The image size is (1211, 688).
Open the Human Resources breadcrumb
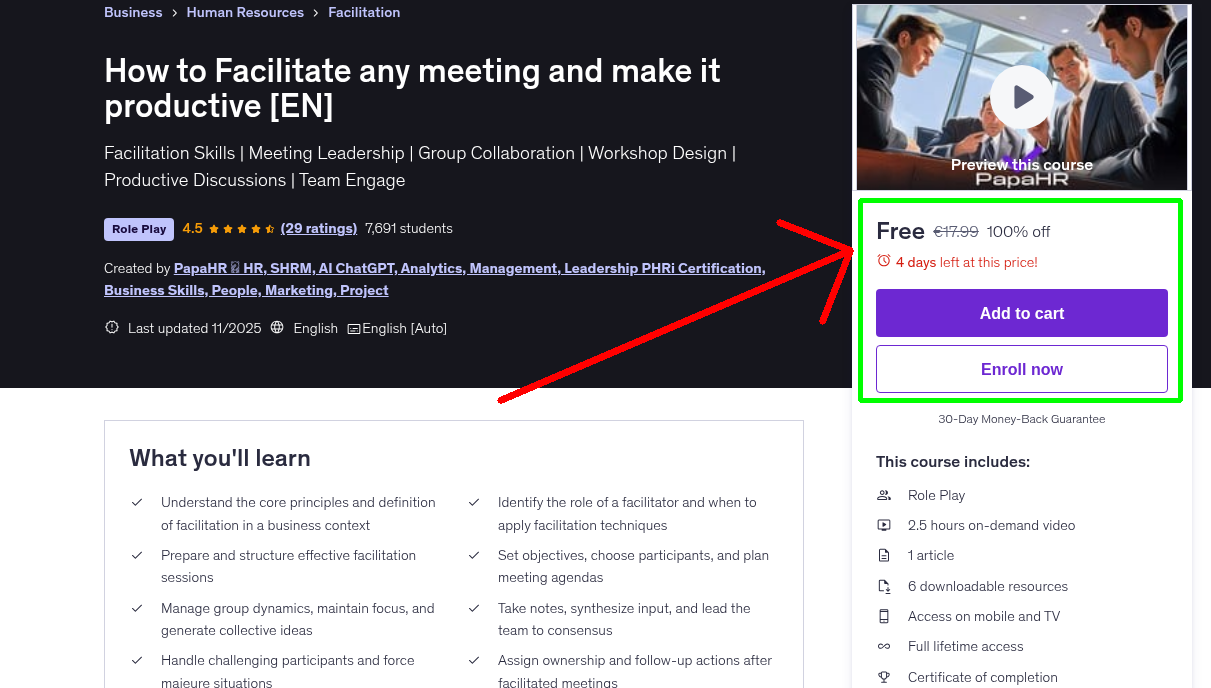[x=245, y=12]
